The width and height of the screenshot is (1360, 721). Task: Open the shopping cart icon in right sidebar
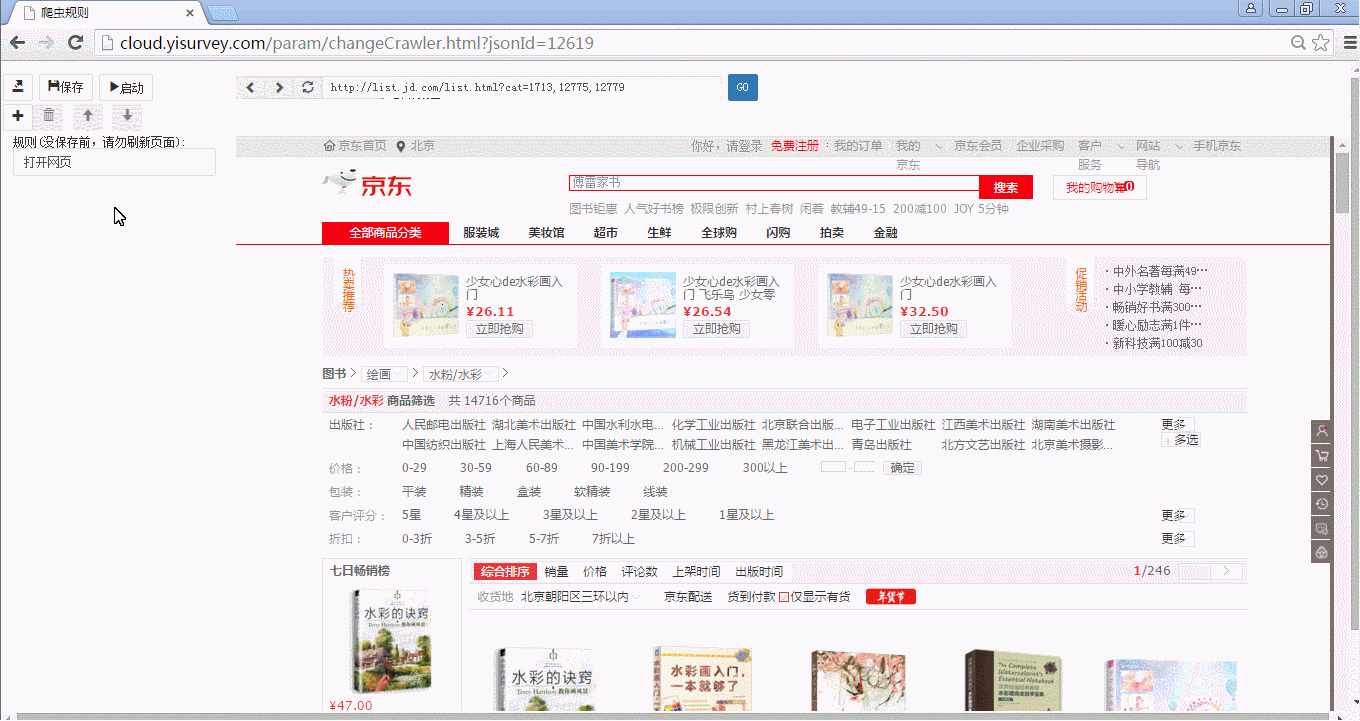(x=1321, y=456)
